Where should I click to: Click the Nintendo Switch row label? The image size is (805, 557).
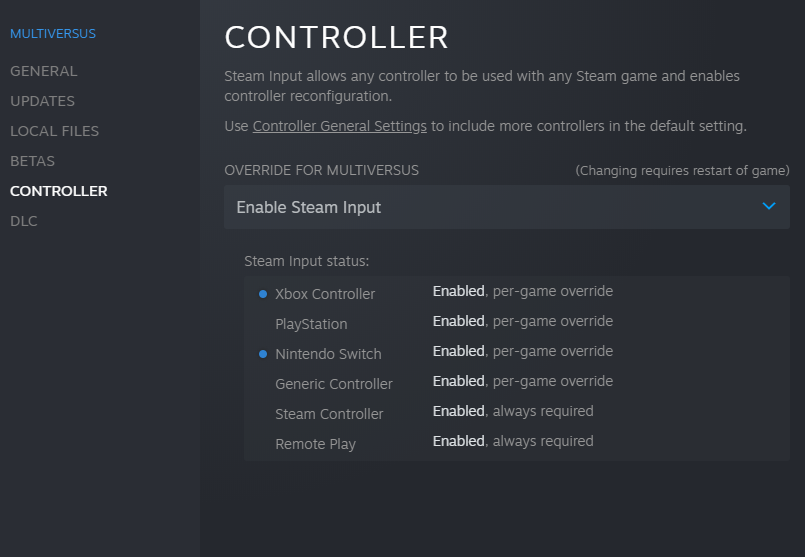point(328,354)
